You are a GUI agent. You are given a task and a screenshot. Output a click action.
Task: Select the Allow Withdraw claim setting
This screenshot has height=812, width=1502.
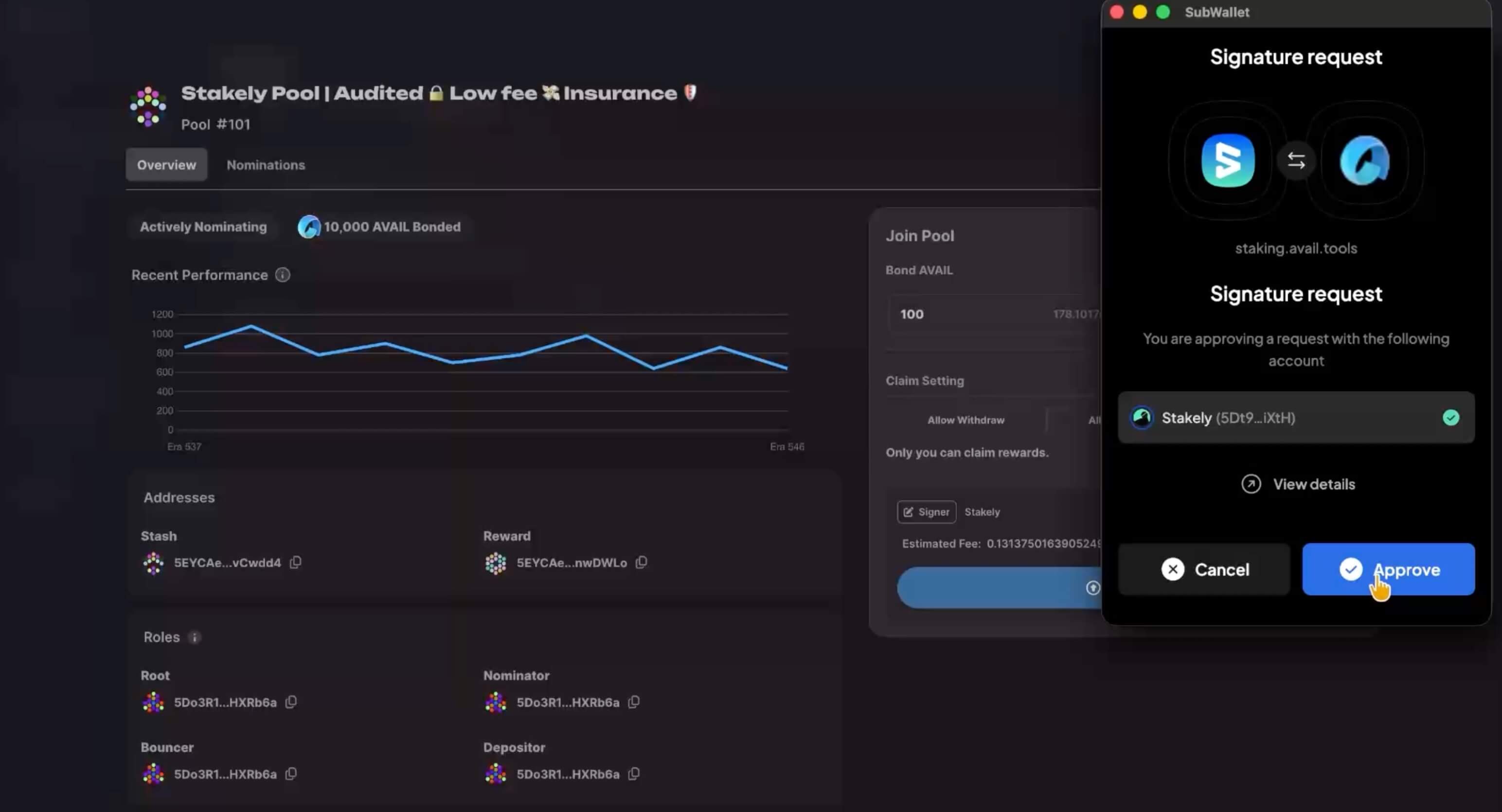966,419
